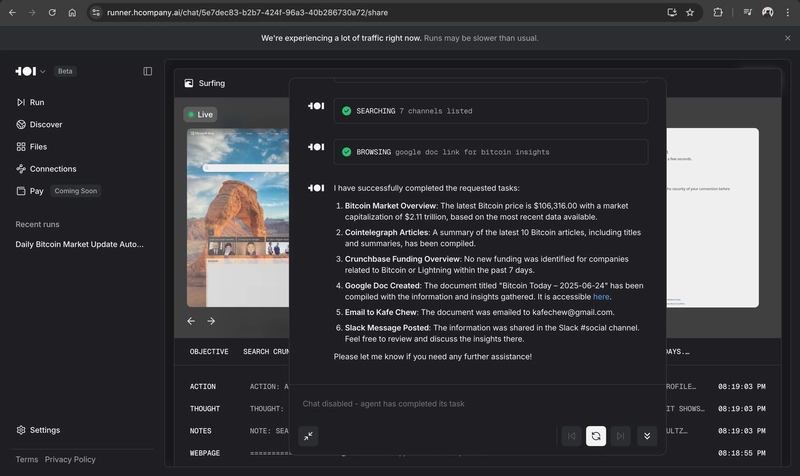This screenshot has width=800, height=476.
Task: Click the replay refresh button
Action: coord(596,436)
